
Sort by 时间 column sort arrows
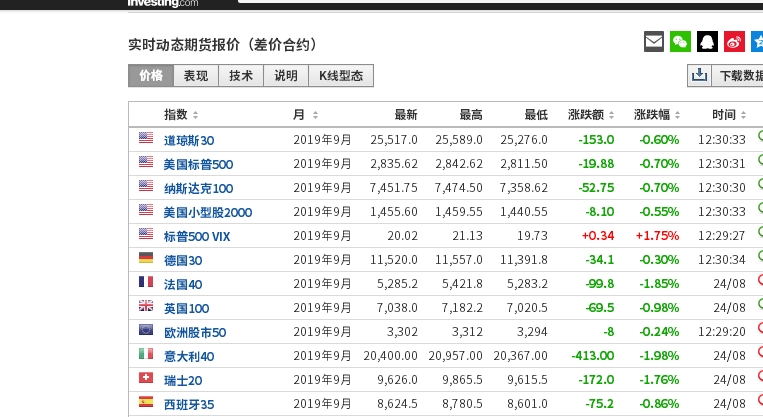[743, 115]
